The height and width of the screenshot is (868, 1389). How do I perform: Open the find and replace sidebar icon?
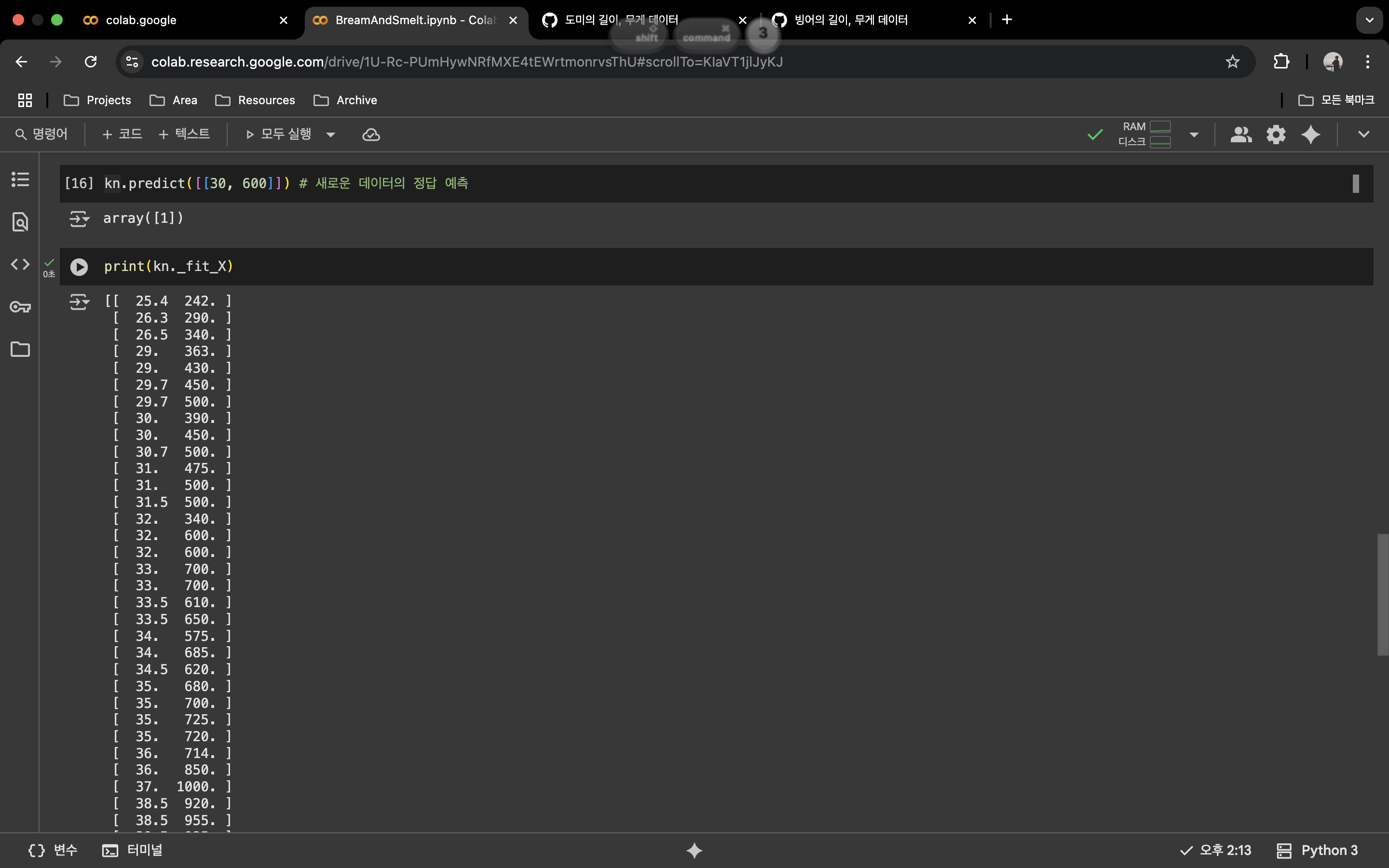(x=20, y=222)
